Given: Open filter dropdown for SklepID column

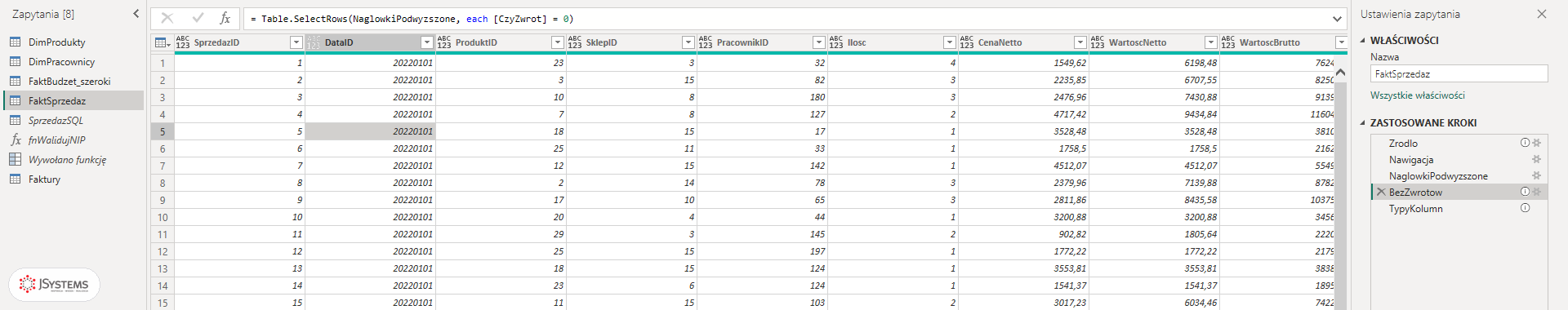Looking at the screenshot, I should tap(688, 42).
